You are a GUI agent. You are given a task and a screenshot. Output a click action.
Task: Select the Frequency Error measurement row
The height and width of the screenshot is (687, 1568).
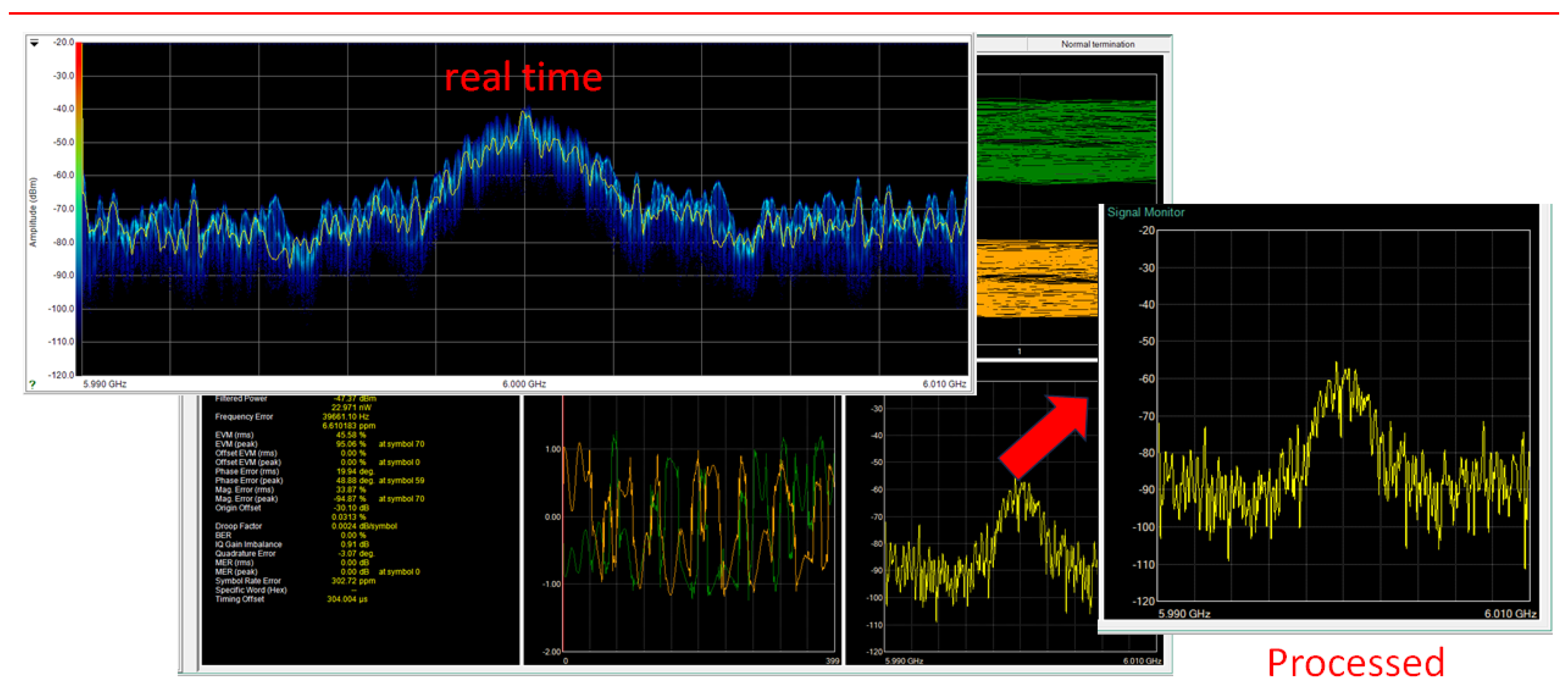click(x=243, y=416)
